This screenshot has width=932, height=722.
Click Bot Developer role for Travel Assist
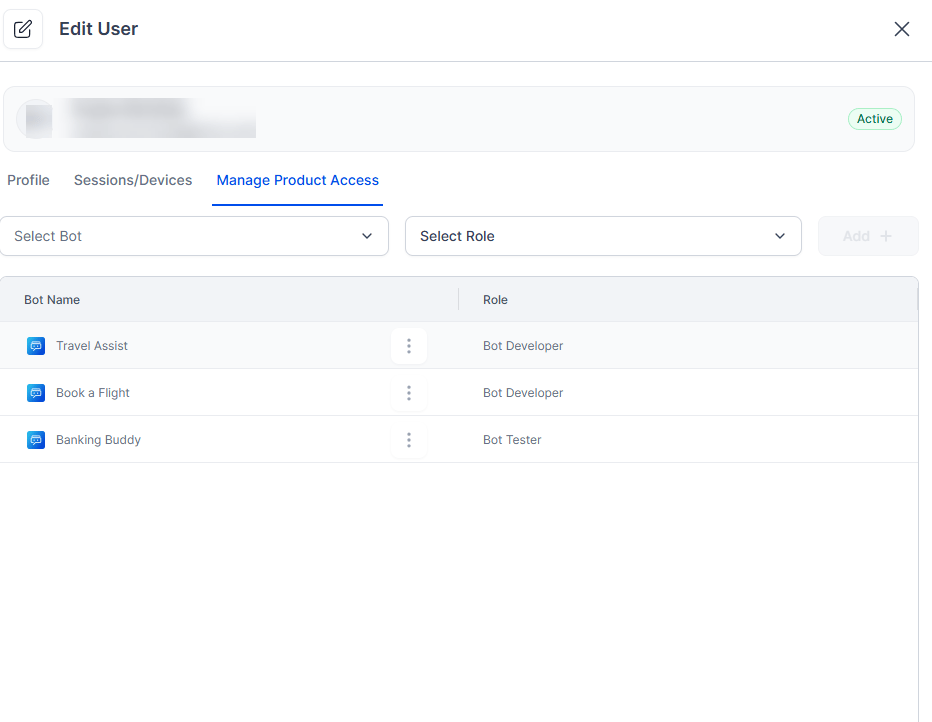pos(522,346)
